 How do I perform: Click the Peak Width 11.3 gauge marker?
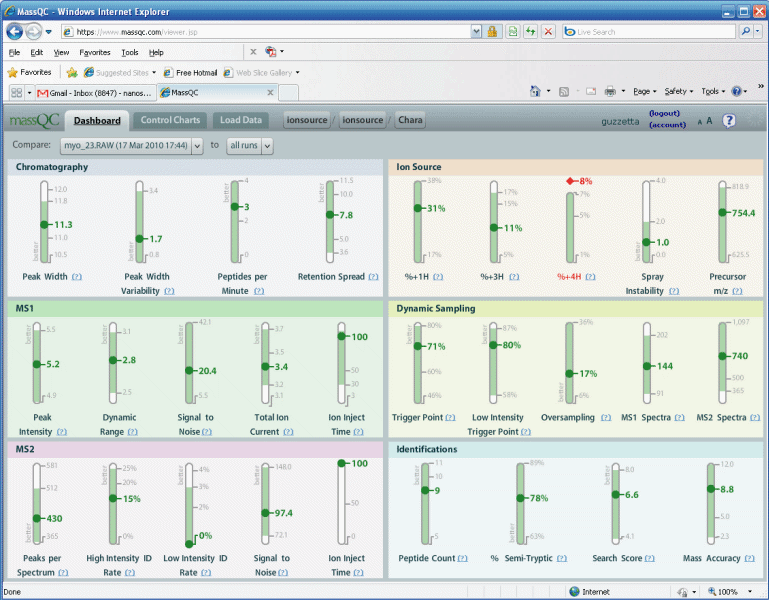click(45, 225)
